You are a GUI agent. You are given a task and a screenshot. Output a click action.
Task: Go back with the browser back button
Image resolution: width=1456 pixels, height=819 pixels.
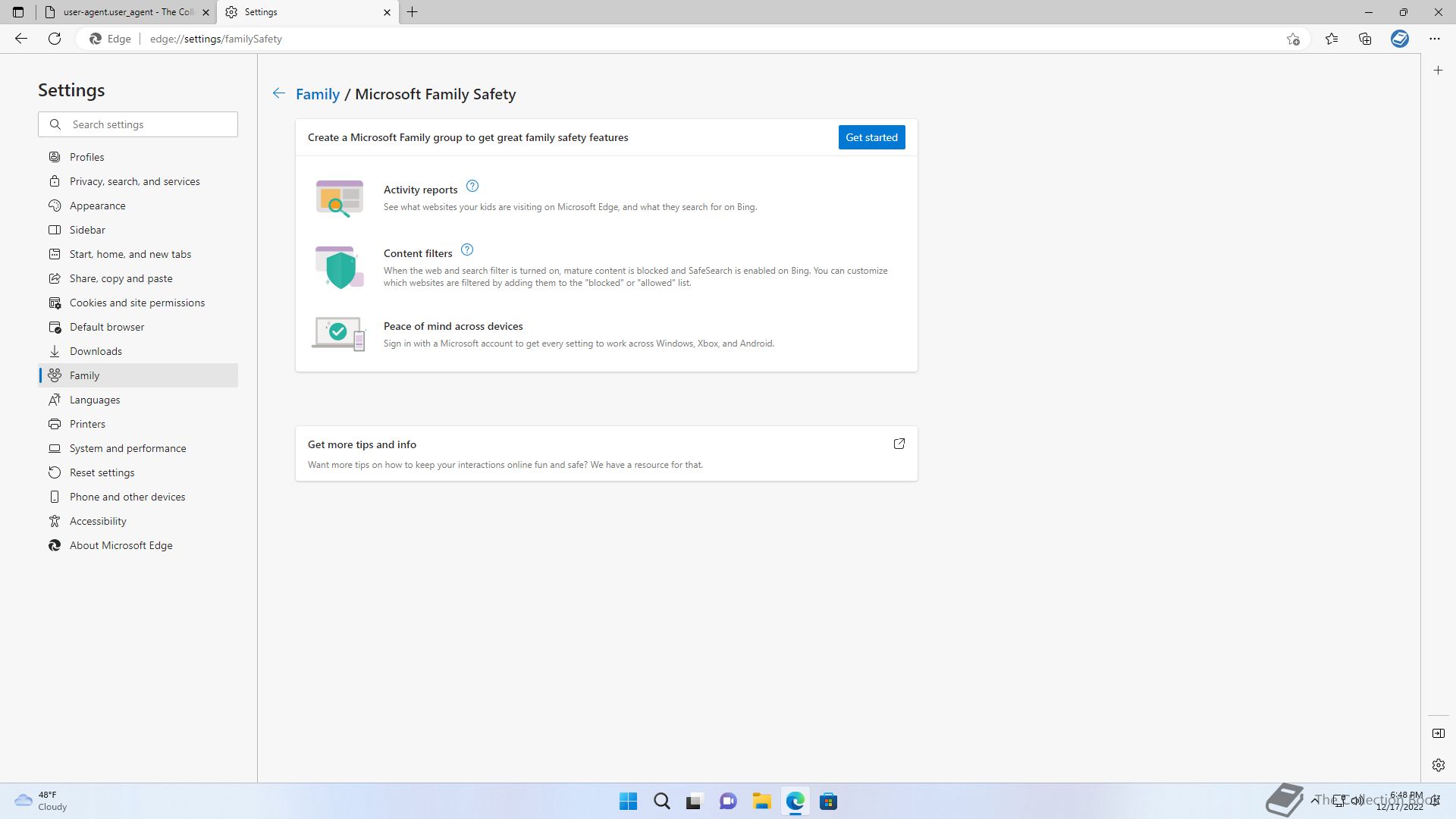[x=21, y=39]
